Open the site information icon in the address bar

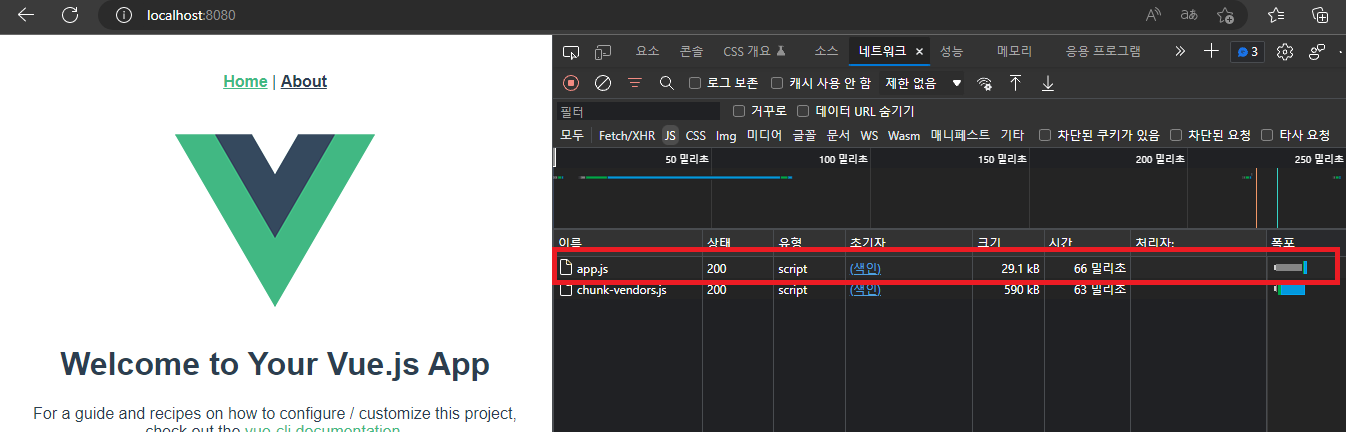click(124, 15)
